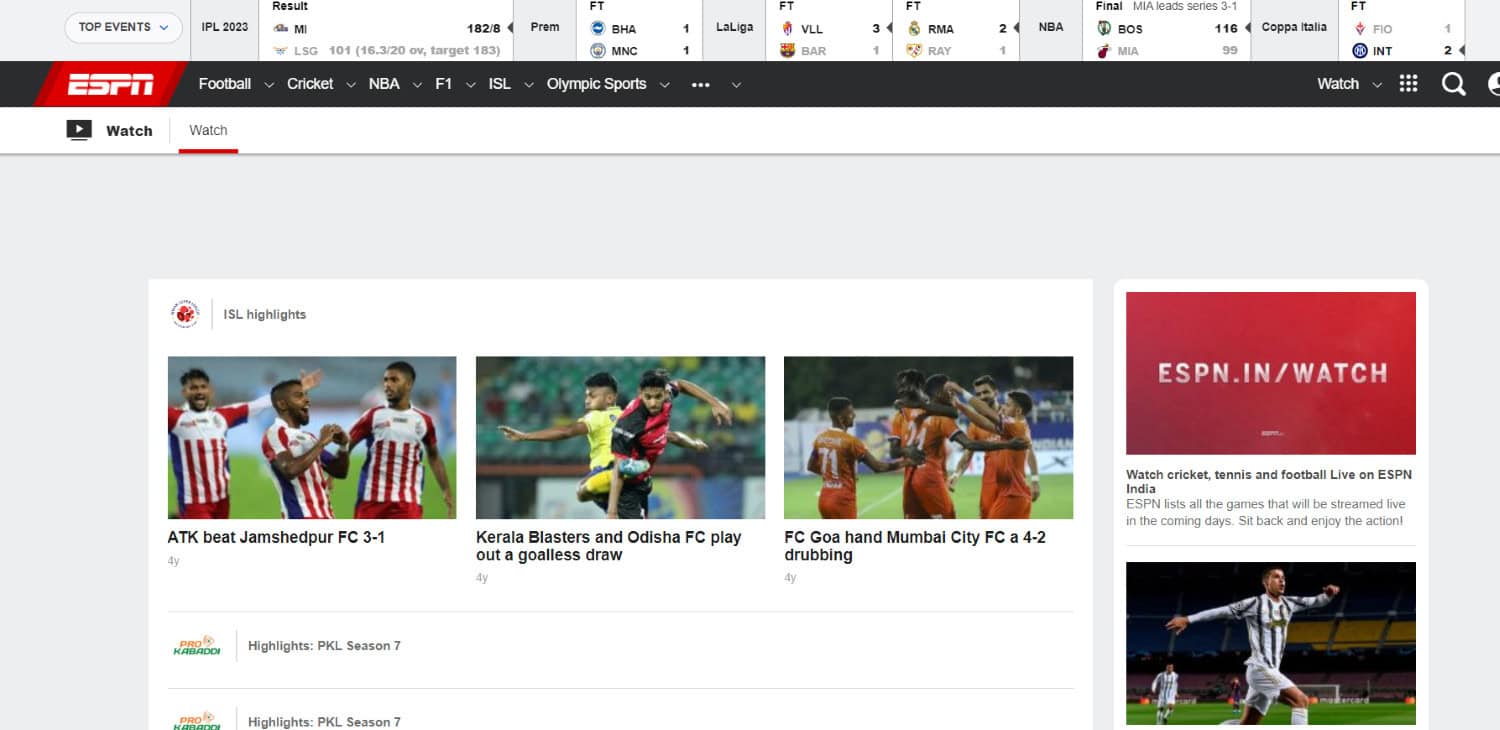Click the Watch play-screen icon in sub-navigation

(x=79, y=130)
